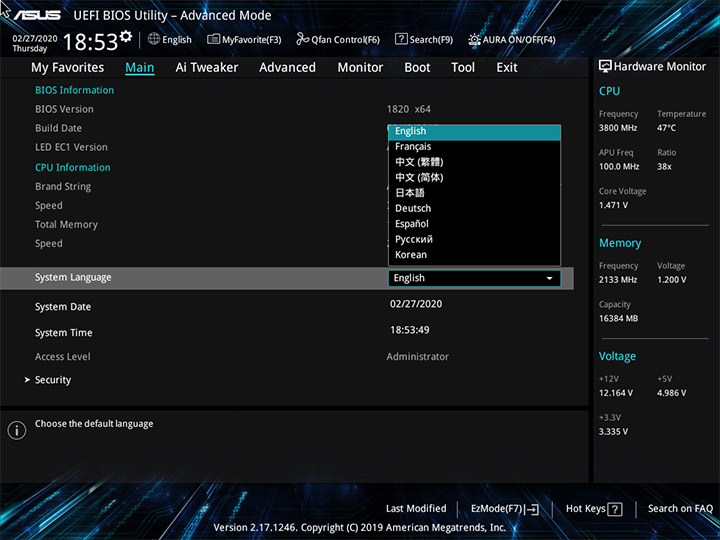
Task: Click the System Time value 18:53:49
Action: pos(410,330)
